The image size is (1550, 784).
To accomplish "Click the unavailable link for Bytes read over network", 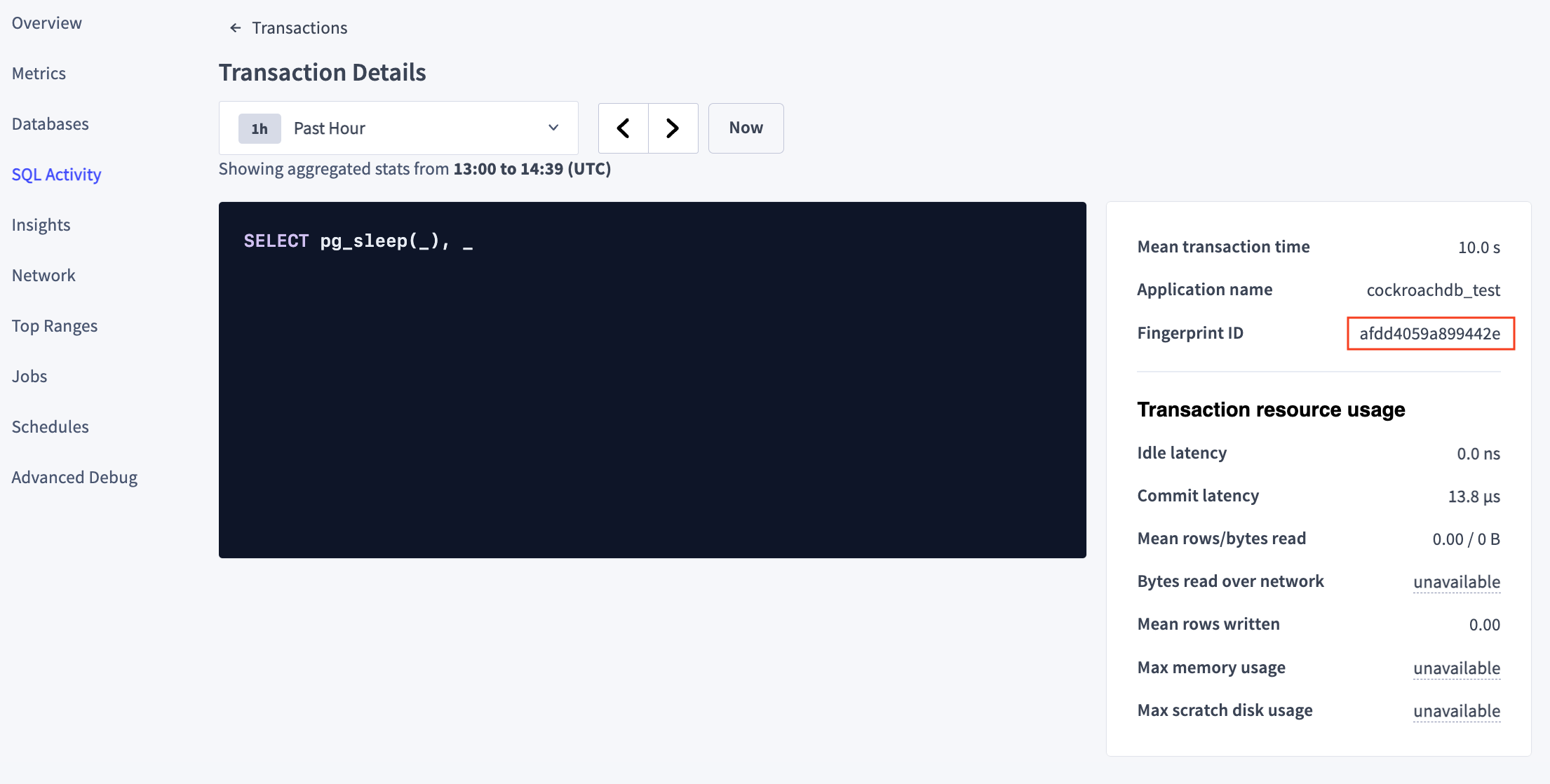I will tap(1457, 581).
